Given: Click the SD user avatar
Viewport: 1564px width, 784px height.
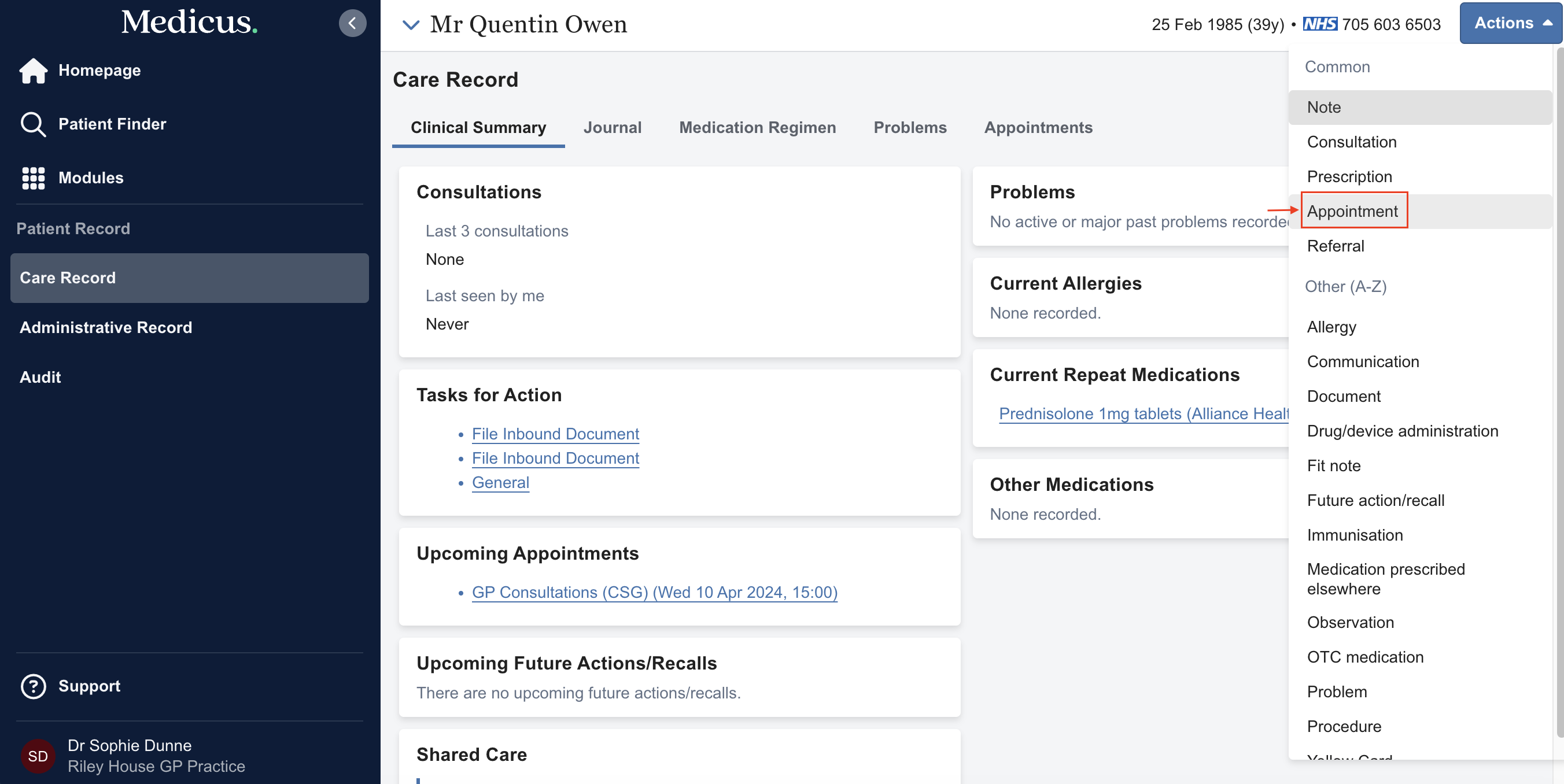Looking at the screenshot, I should [x=38, y=756].
